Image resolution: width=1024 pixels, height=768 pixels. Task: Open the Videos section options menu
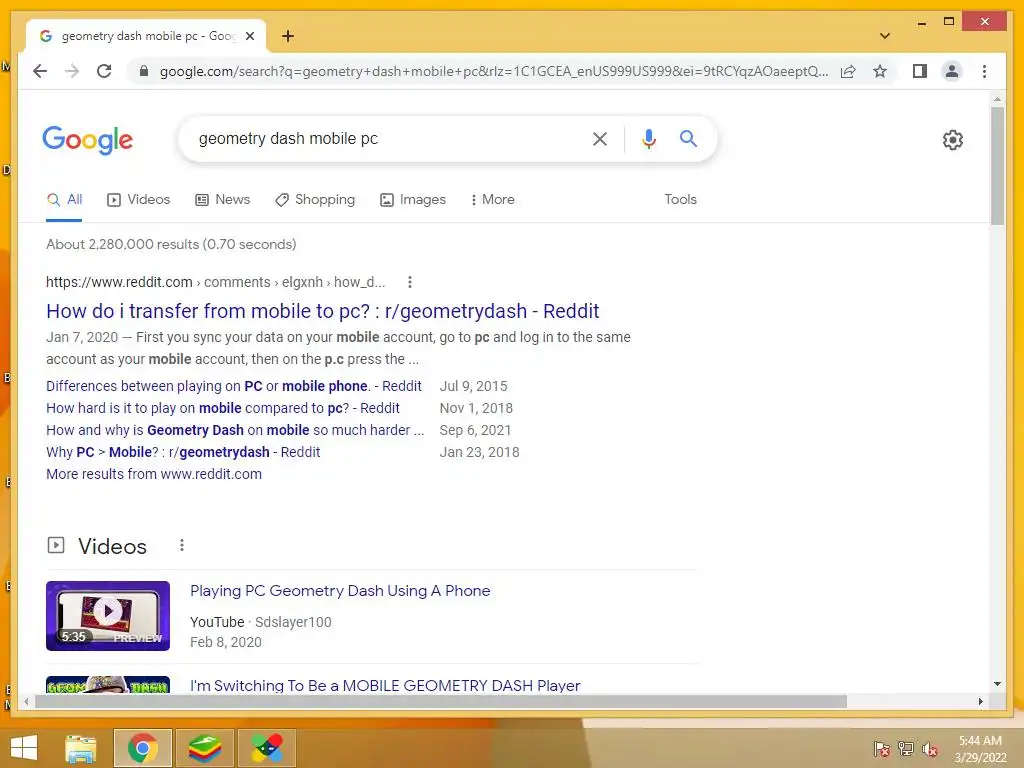click(x=182, y=545)
